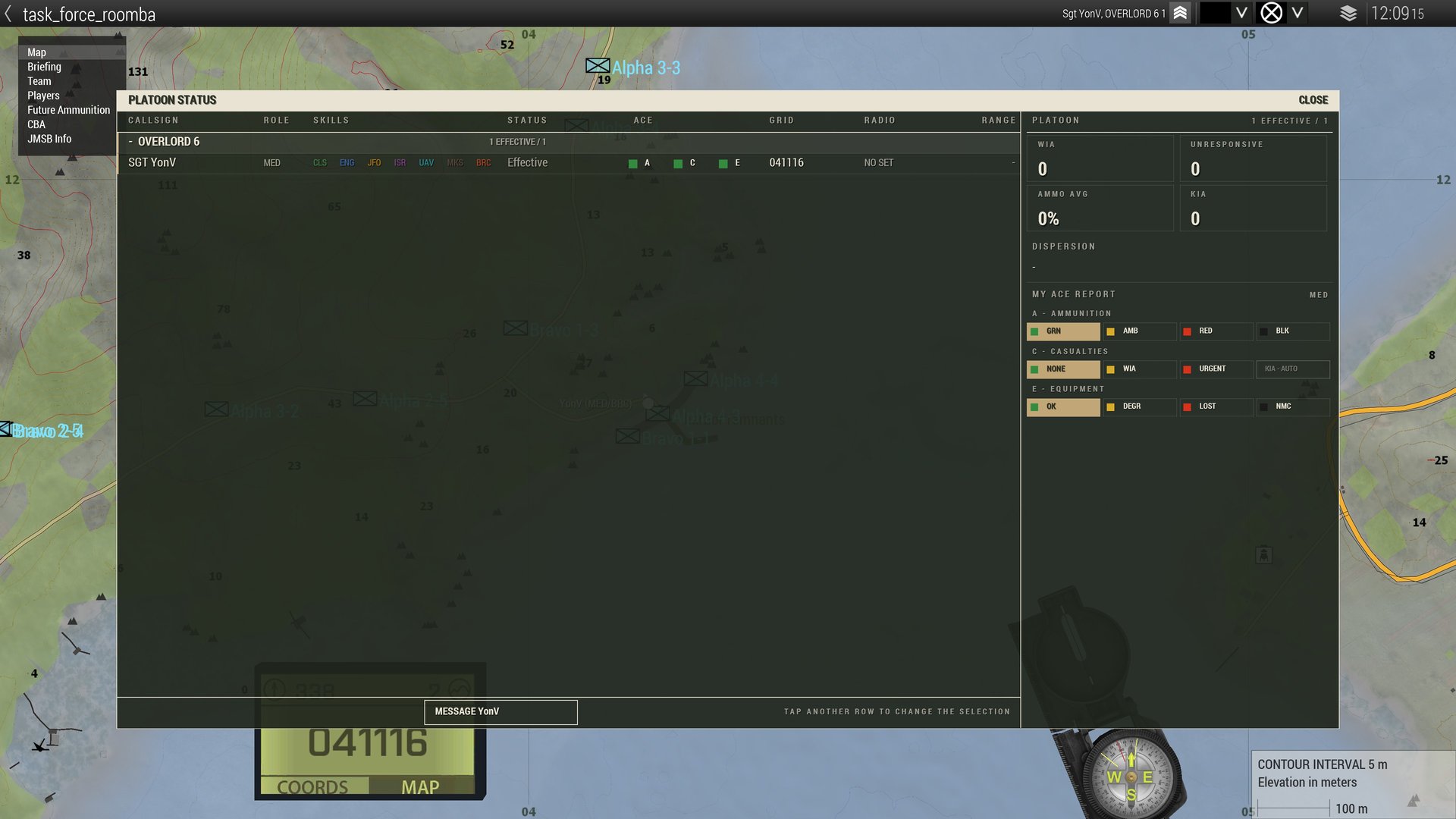Open the marker shape dropdown arrow
1456x819 pixels.
tap(1298, 13)
